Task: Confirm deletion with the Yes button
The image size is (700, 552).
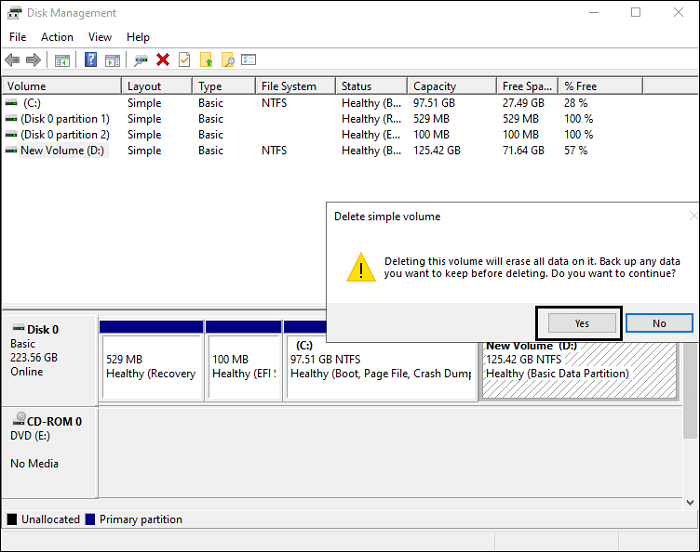Action: point(581,323)
